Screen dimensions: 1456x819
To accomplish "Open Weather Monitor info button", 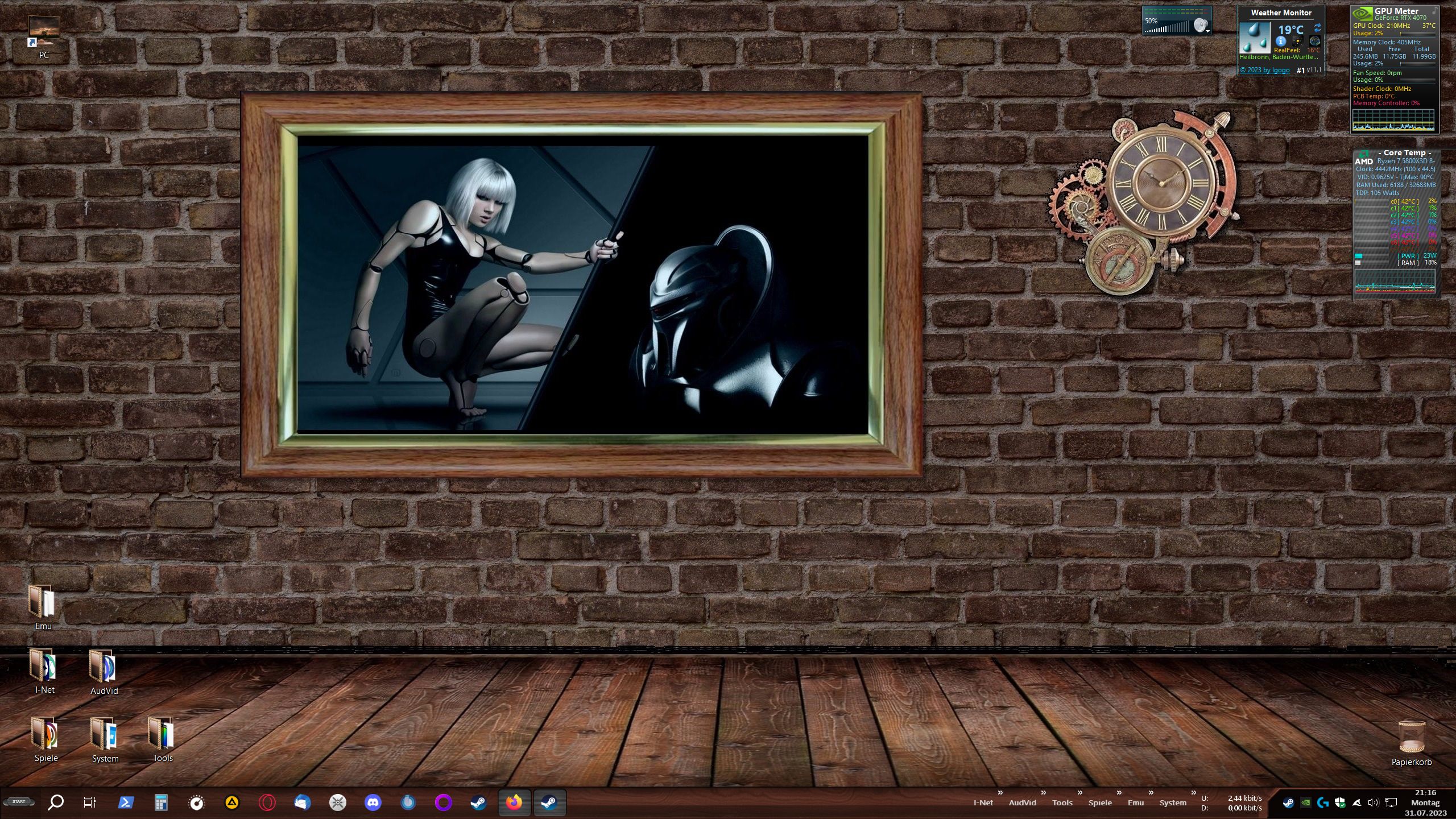I will click(x=1281, y=41).
